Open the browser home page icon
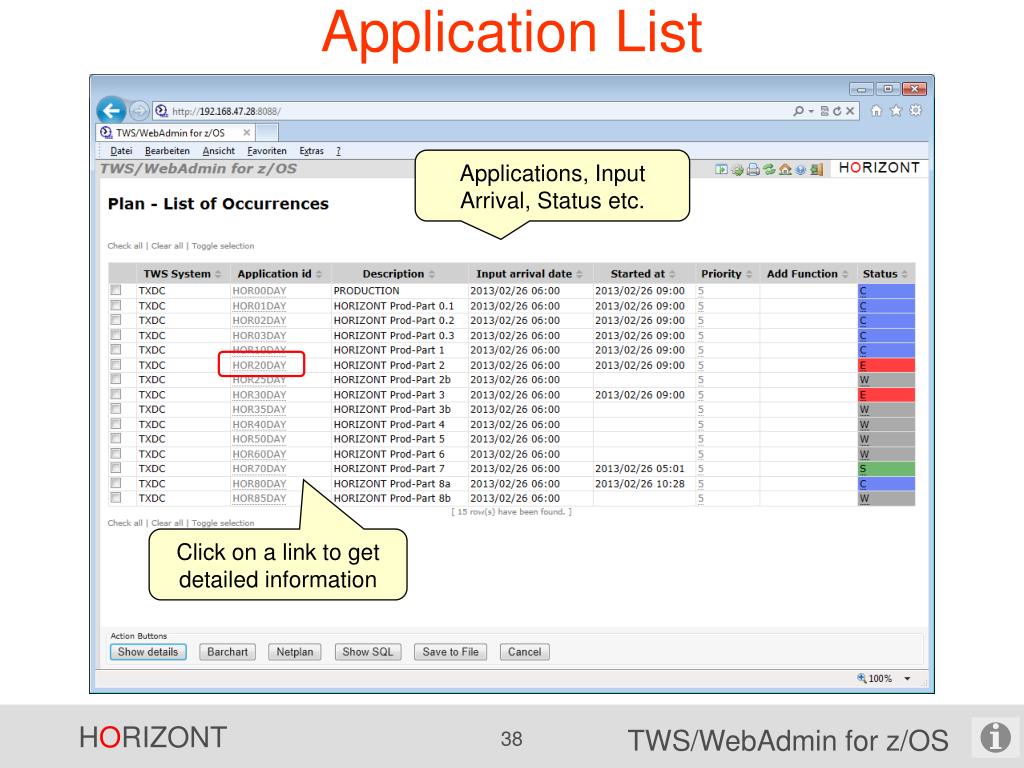Image resolution: width=1024 pixels, height=768 pixels. coord(876,111)
